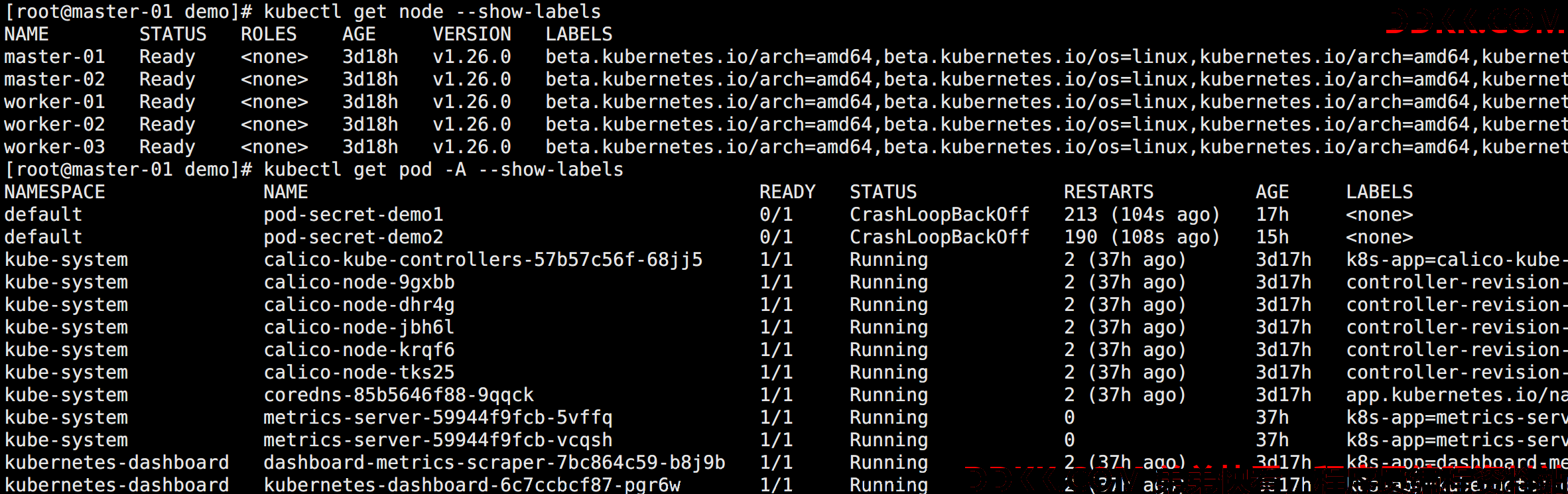Viewport: 1568px width, 494px height.
Task: Select pod 'calico-node-dhr4g'
Action: tap(359, 305)
